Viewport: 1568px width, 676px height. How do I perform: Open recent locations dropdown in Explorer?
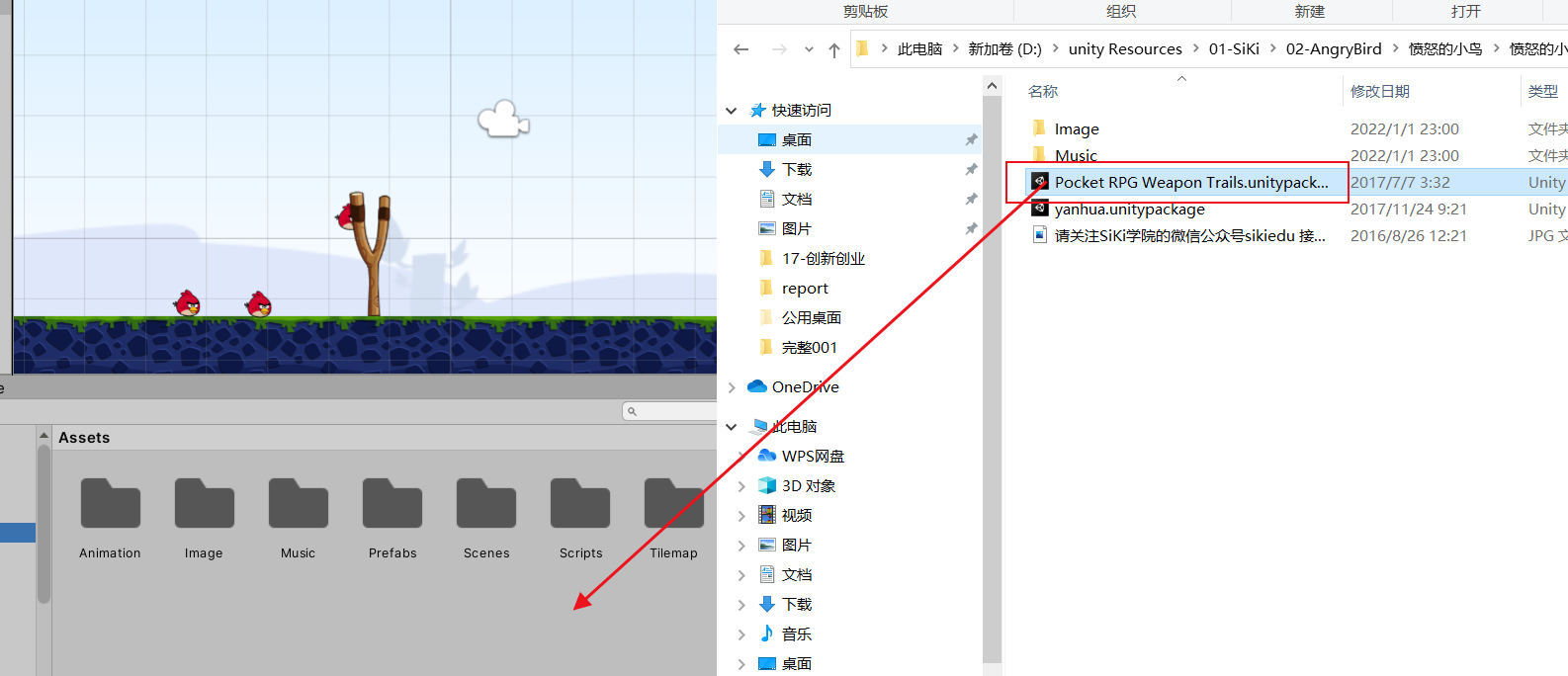809,49
